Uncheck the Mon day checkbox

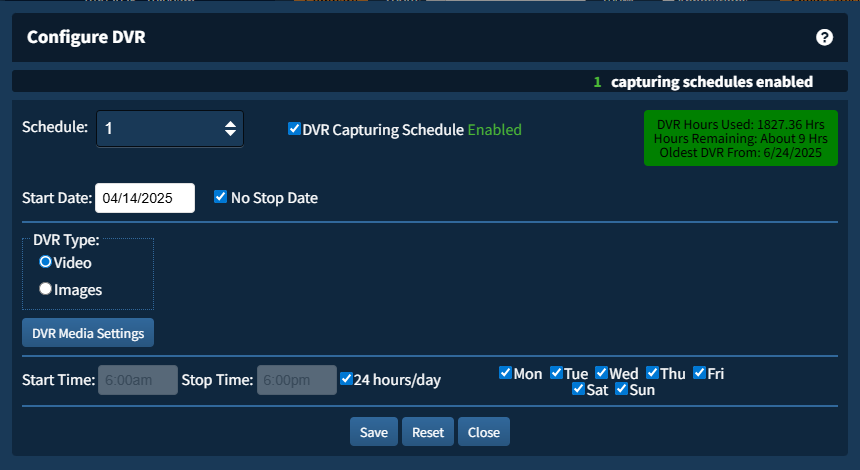[505, 373]
